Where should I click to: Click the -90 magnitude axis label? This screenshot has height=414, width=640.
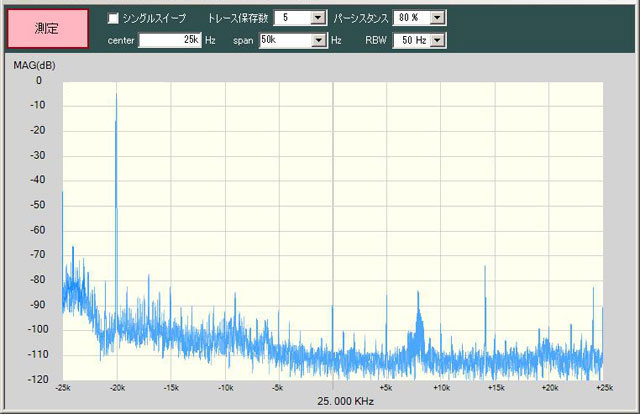pyautogui.click(x=38, y=305)
